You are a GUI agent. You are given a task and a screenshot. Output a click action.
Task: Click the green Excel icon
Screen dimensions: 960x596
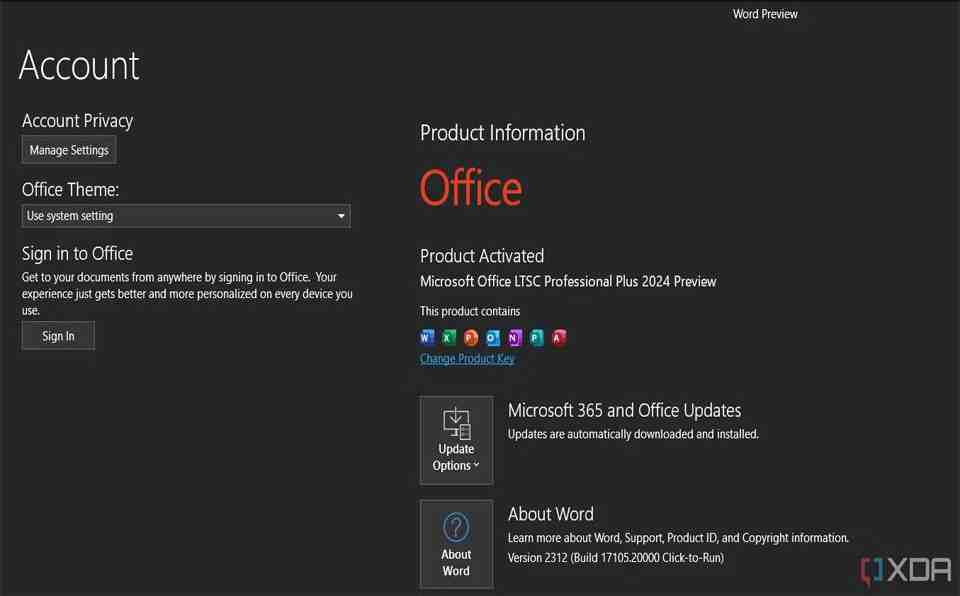coord(449,338)
